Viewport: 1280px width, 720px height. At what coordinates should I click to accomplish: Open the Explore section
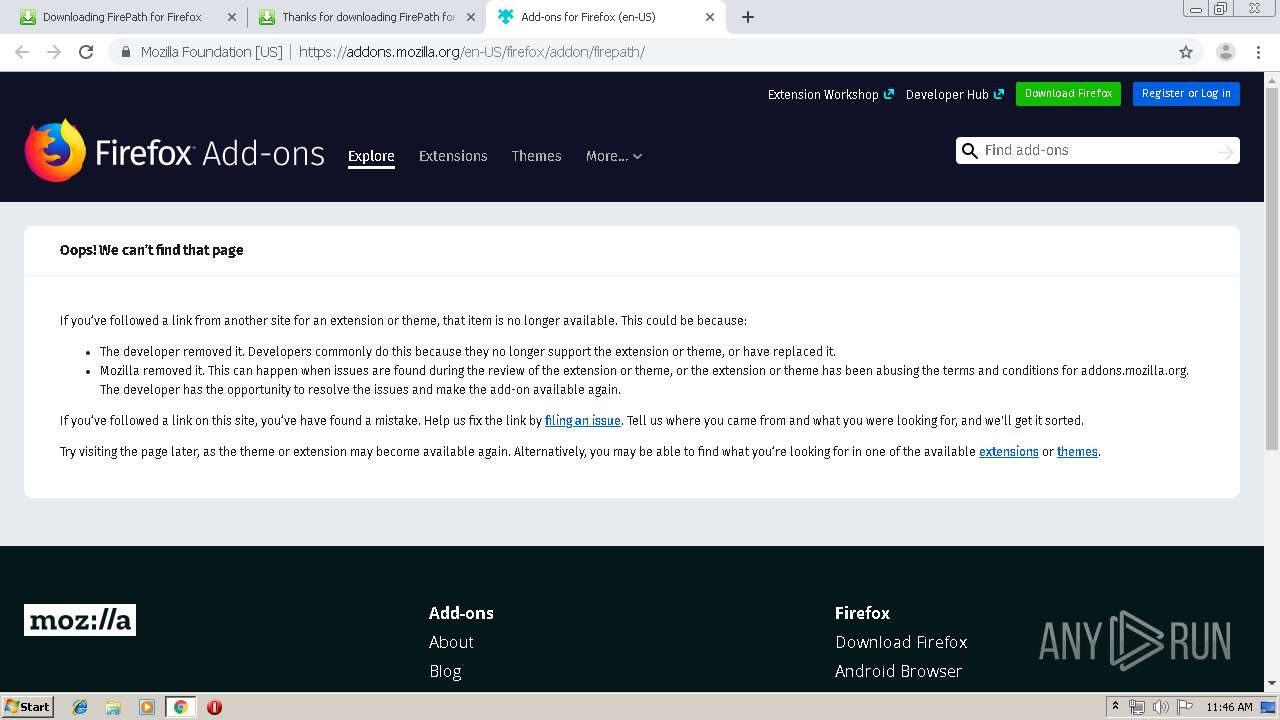(x=371, y=156)
